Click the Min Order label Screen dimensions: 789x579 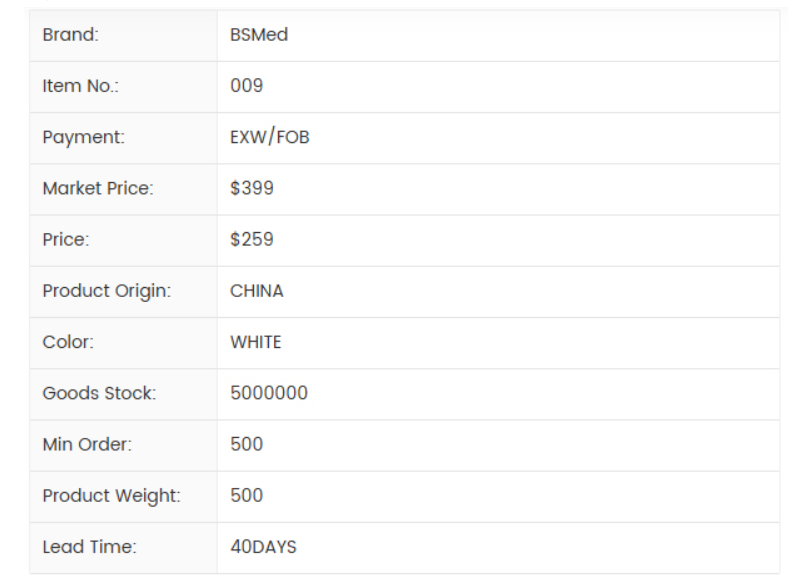pos(87,445)
